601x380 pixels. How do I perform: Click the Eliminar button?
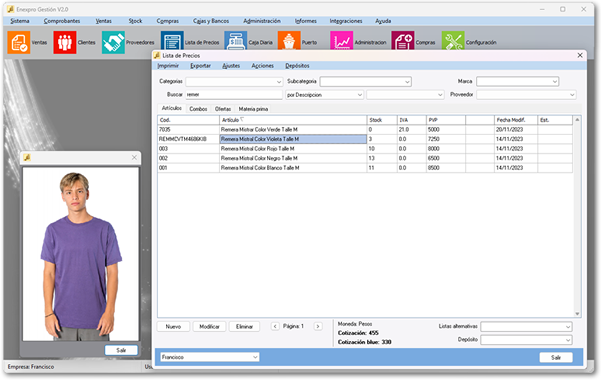(245, 327)
